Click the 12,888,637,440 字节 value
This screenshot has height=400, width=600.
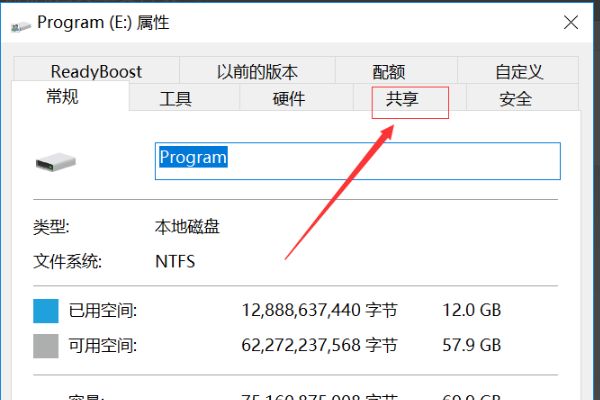[320, 310]
